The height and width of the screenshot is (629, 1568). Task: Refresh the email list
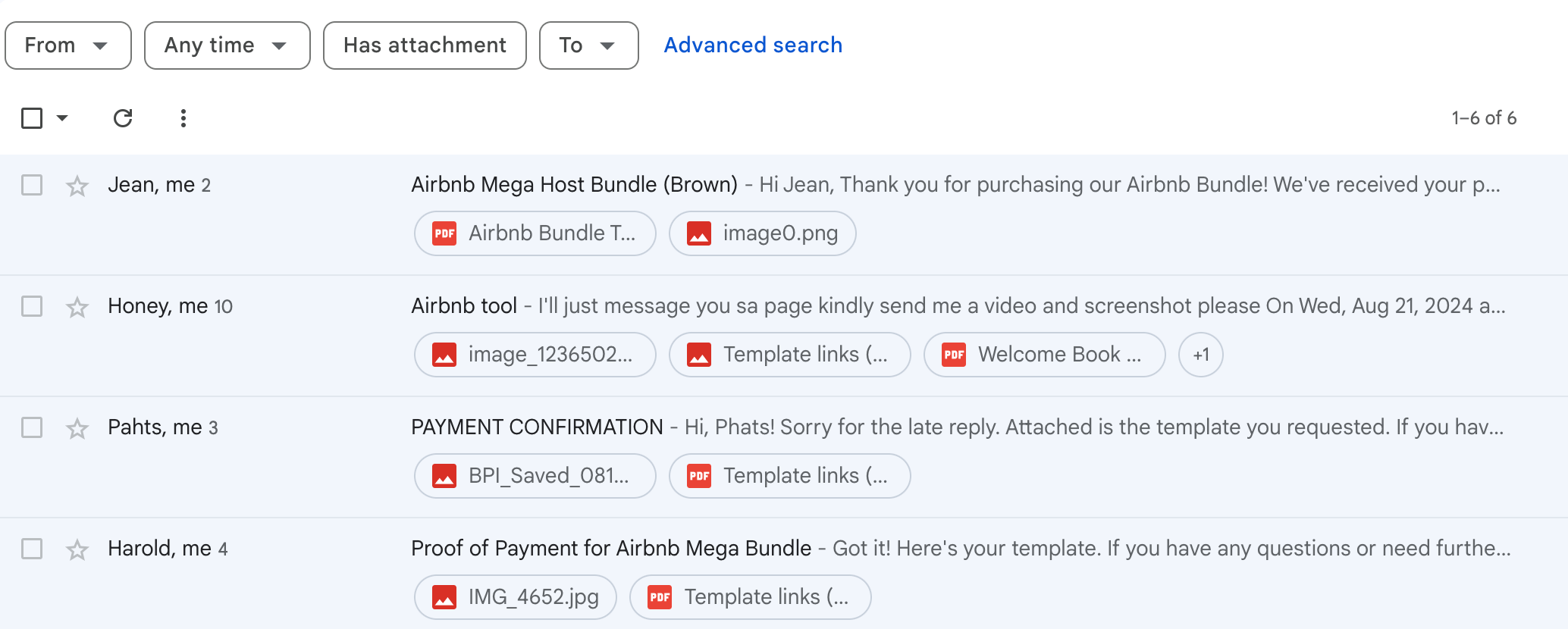123,118
